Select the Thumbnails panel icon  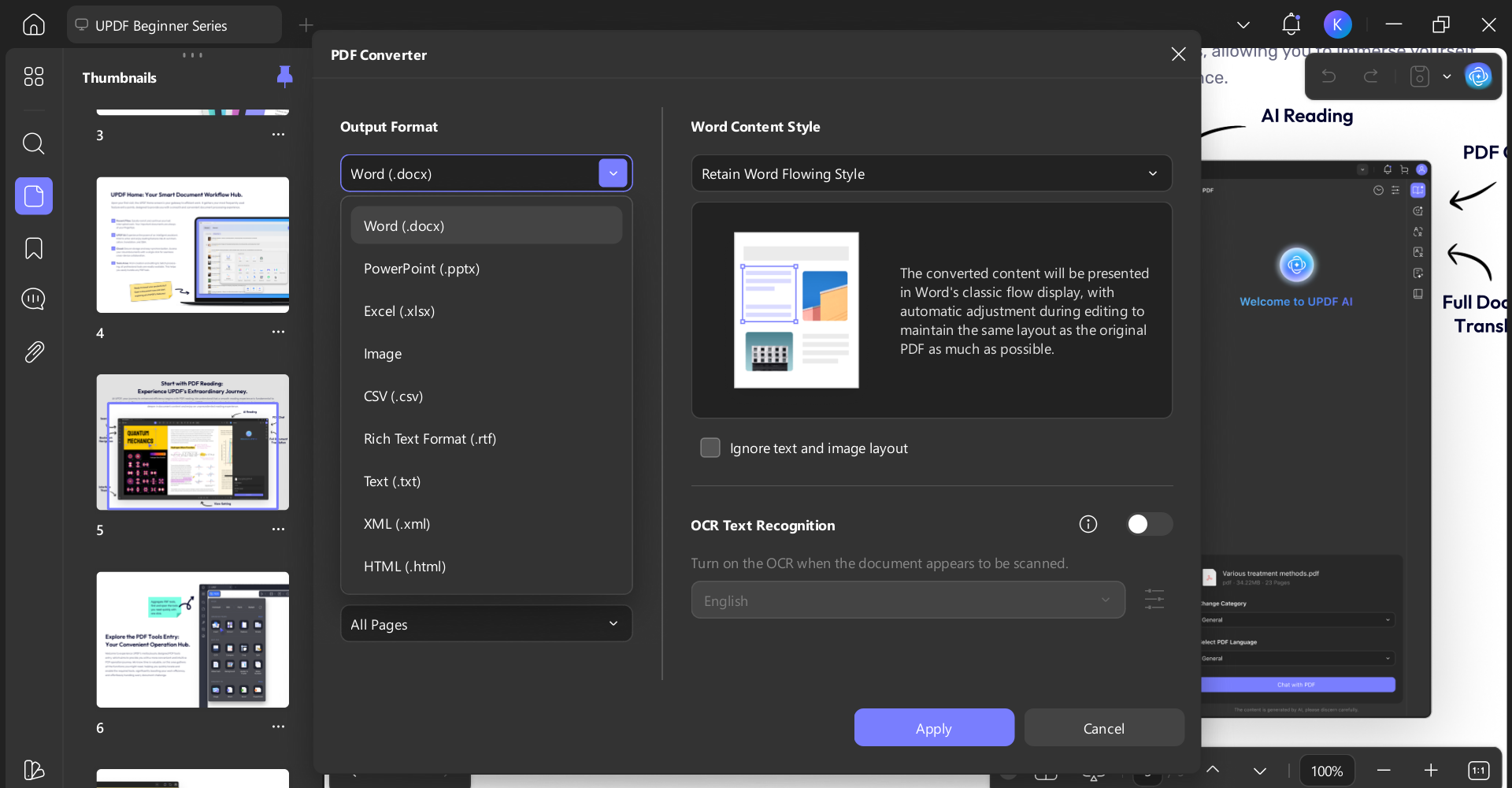[33, 196]
